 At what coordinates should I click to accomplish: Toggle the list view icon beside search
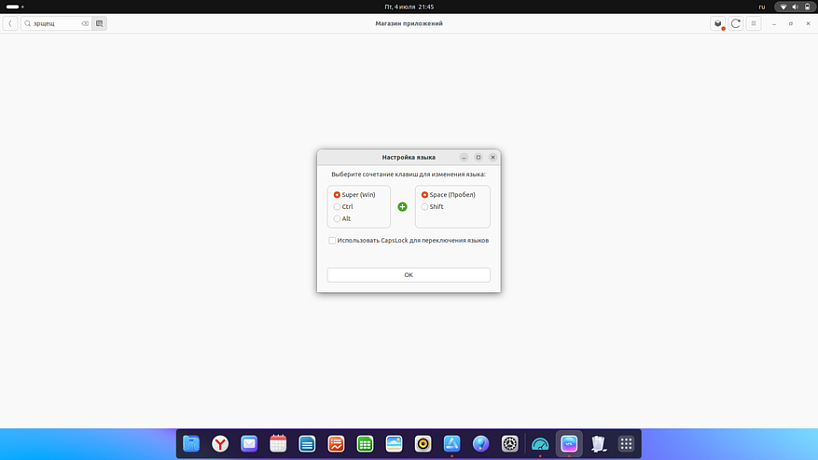click(100, 23)
